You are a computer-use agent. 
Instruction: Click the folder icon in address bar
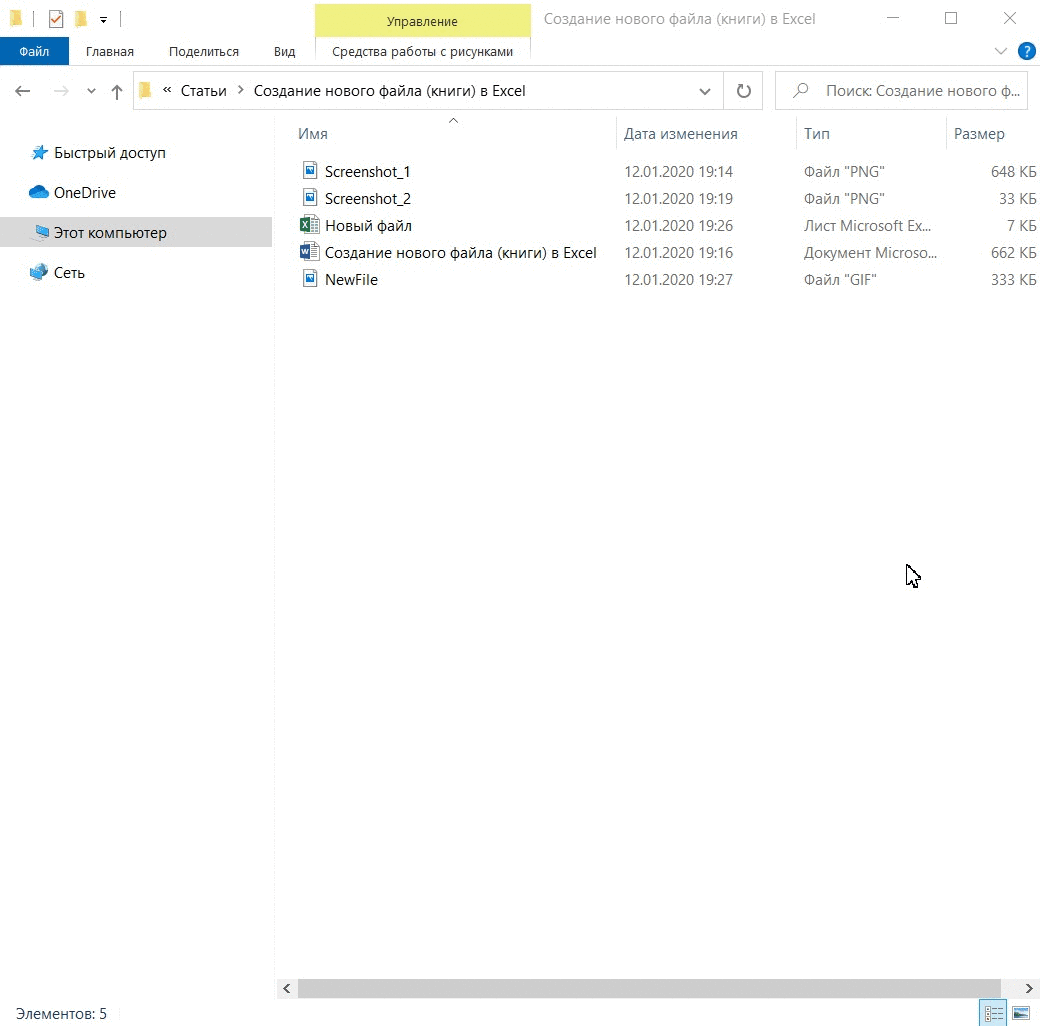(x=145, y=90)
